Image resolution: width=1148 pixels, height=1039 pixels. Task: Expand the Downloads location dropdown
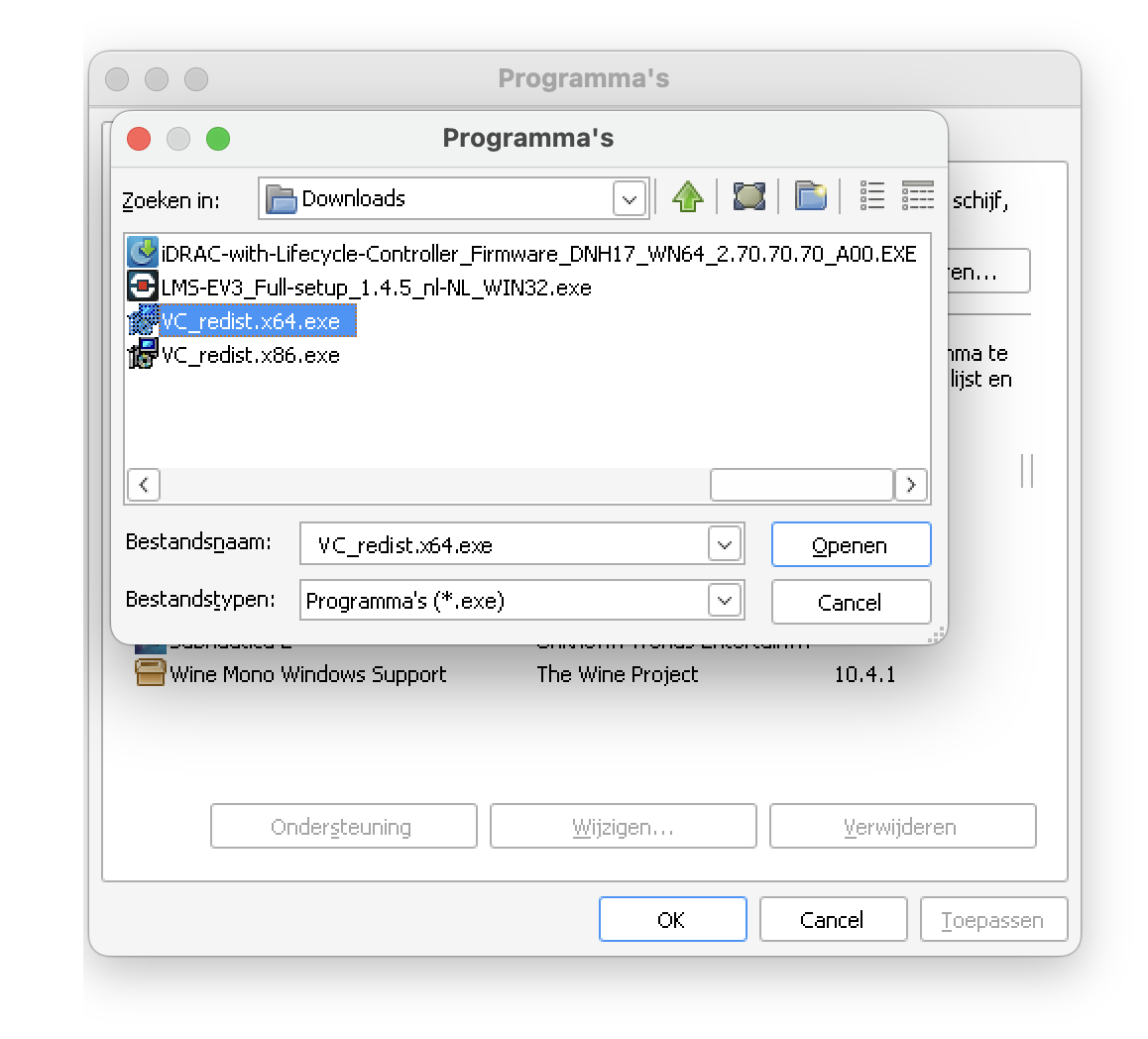(x=630, y=198)
